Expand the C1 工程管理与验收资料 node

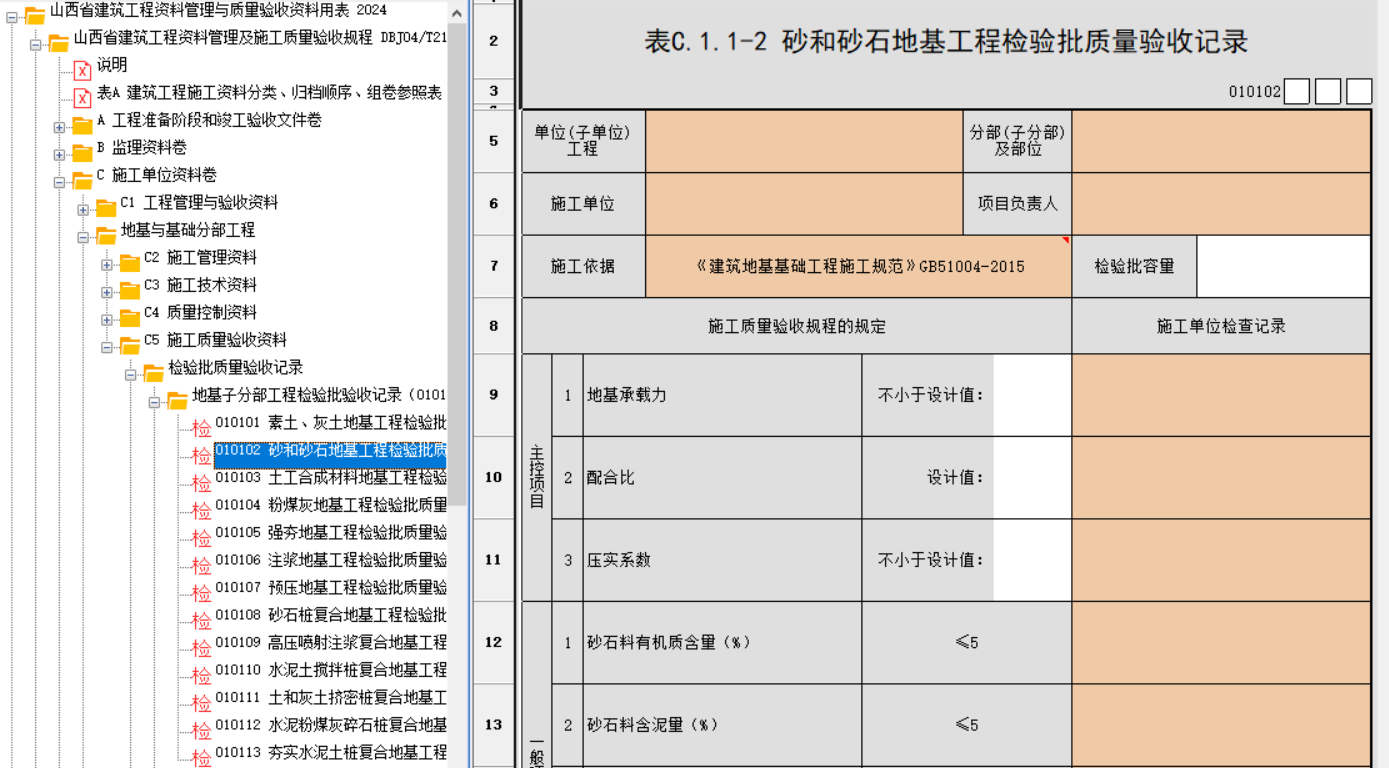83,209
